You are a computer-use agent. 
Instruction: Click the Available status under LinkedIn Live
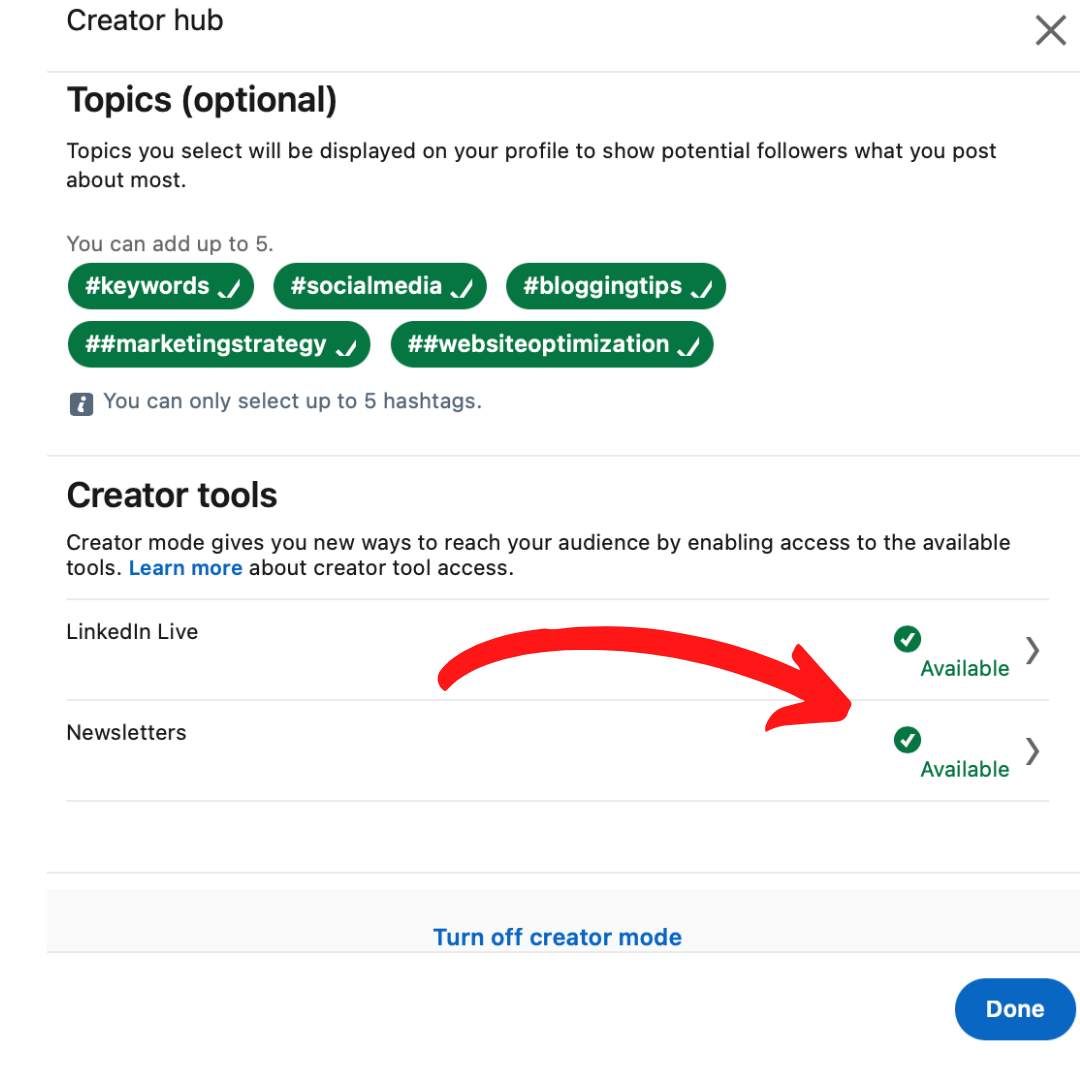pyautogui.click(x=964, y=669)
